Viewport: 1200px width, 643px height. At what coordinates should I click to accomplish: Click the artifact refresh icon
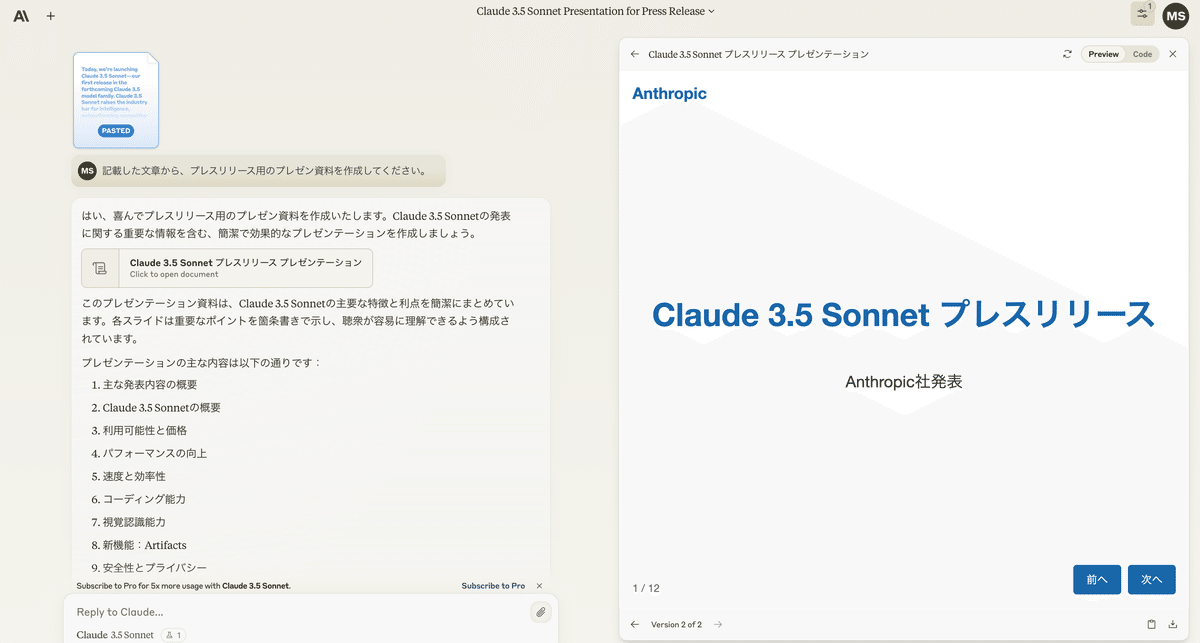1067,54
